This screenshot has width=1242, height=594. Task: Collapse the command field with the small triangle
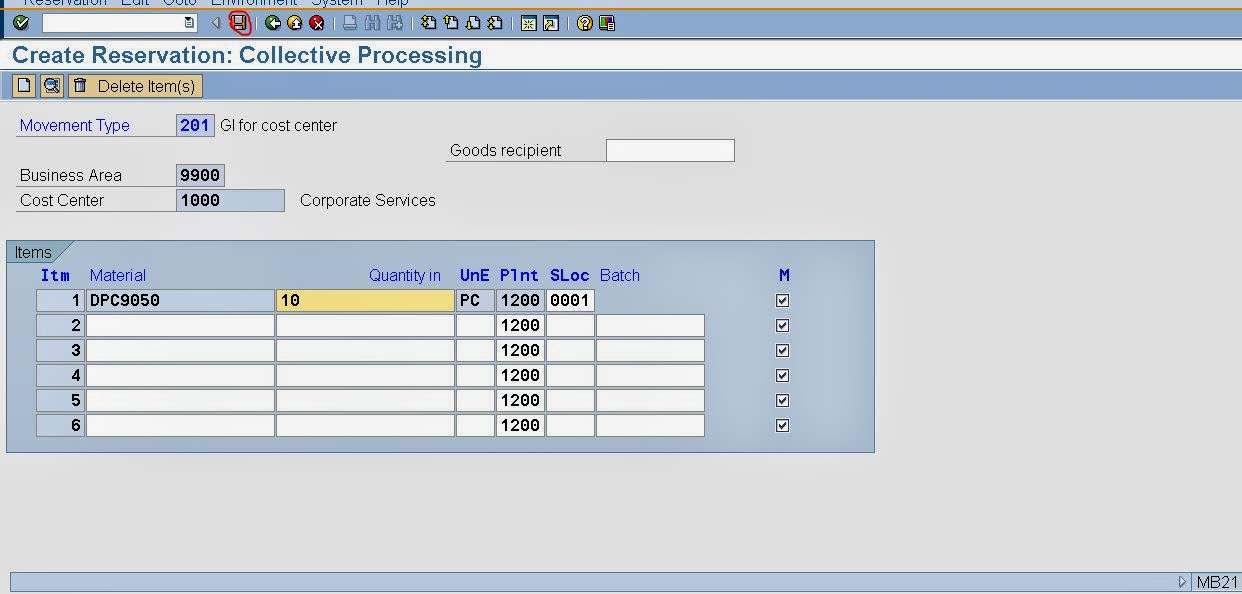(216, 23)
